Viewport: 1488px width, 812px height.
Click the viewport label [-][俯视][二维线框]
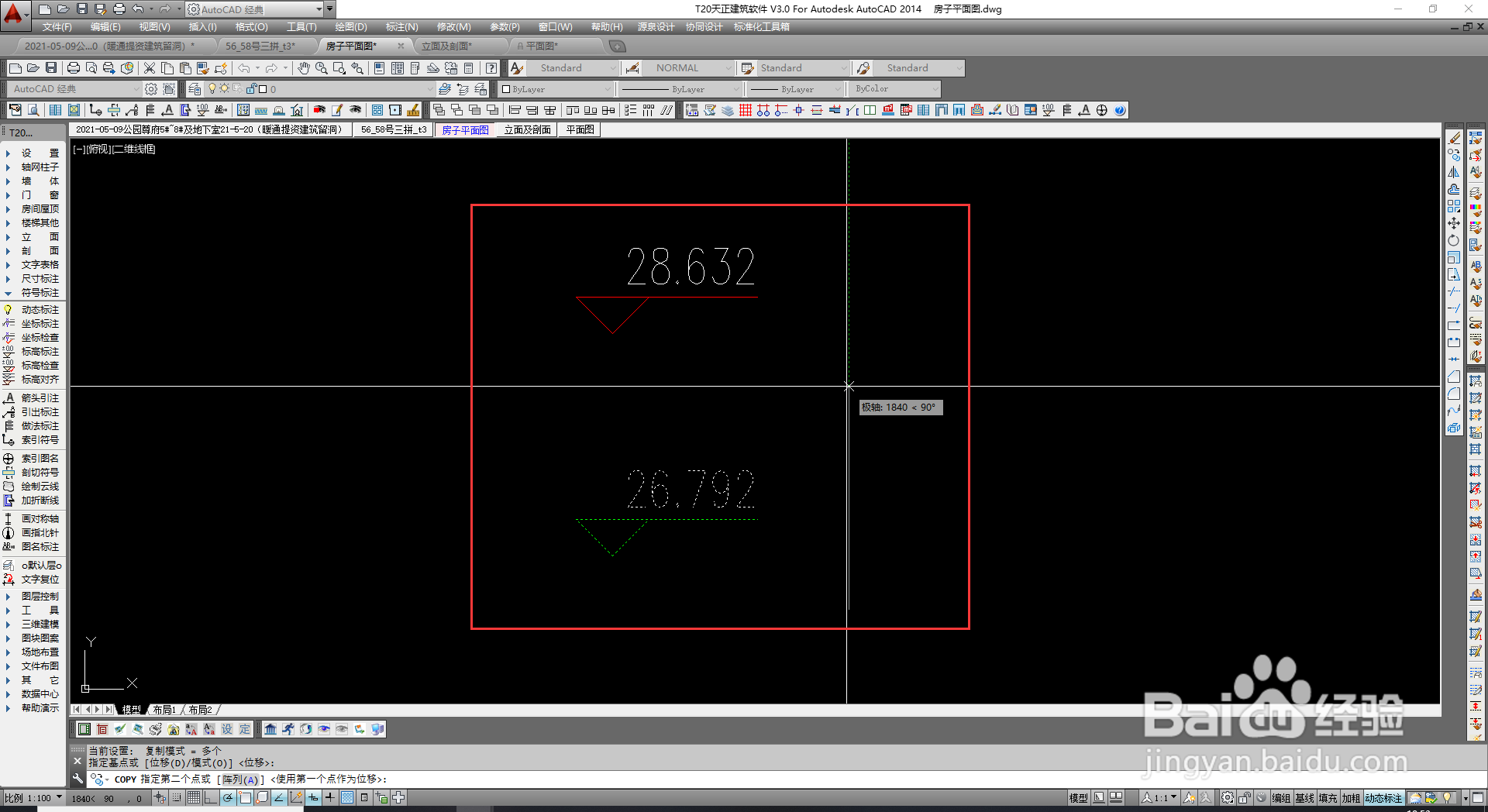114,149
